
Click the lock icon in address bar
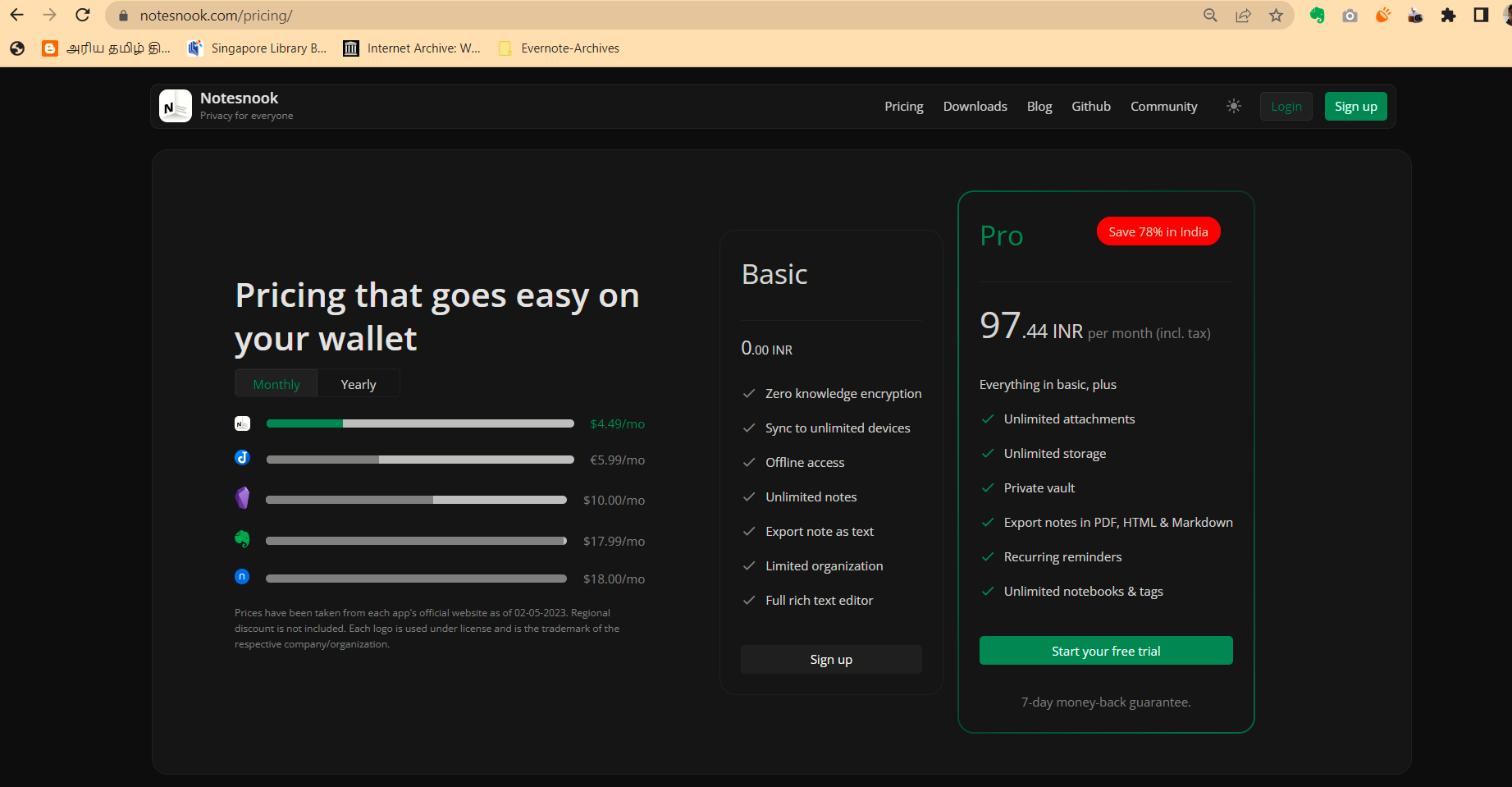coord(123,16)
